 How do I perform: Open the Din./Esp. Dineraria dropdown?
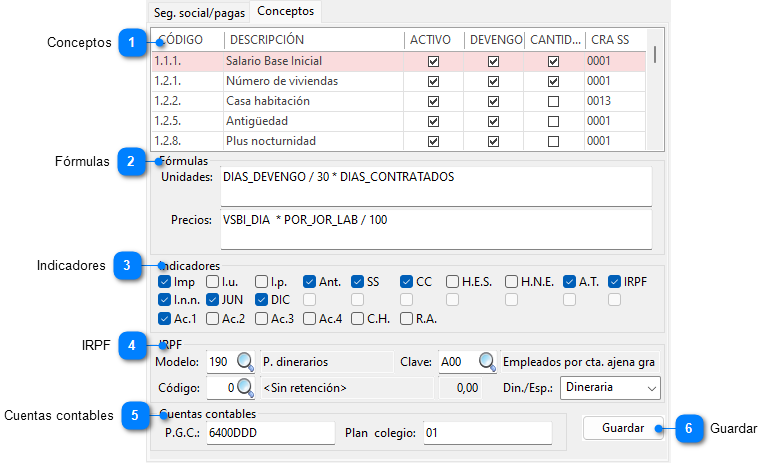coord(610,386)
